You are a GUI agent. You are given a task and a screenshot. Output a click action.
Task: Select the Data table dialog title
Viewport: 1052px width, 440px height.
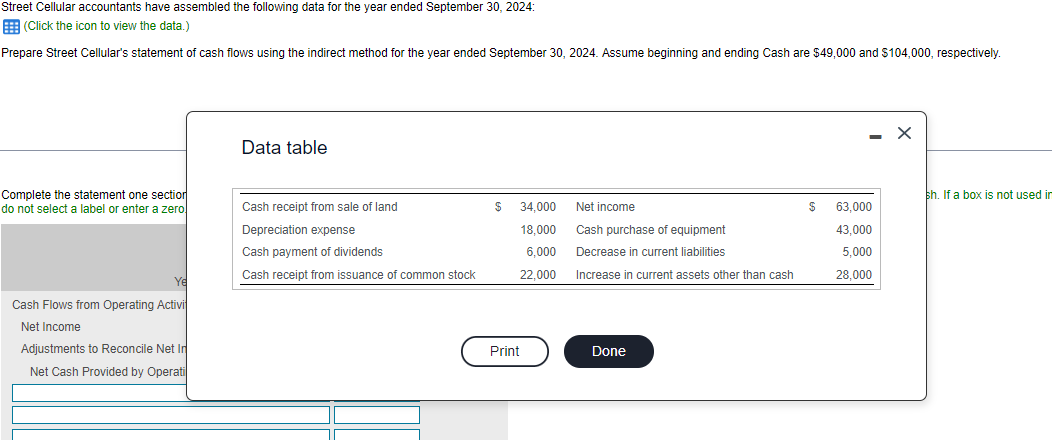pos(284,148)
